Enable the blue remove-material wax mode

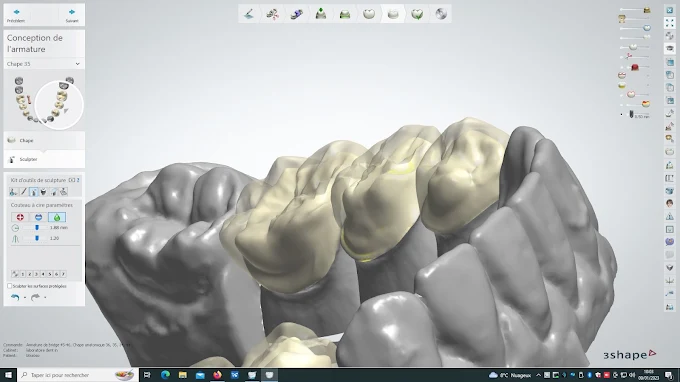(x=39, y=217)
